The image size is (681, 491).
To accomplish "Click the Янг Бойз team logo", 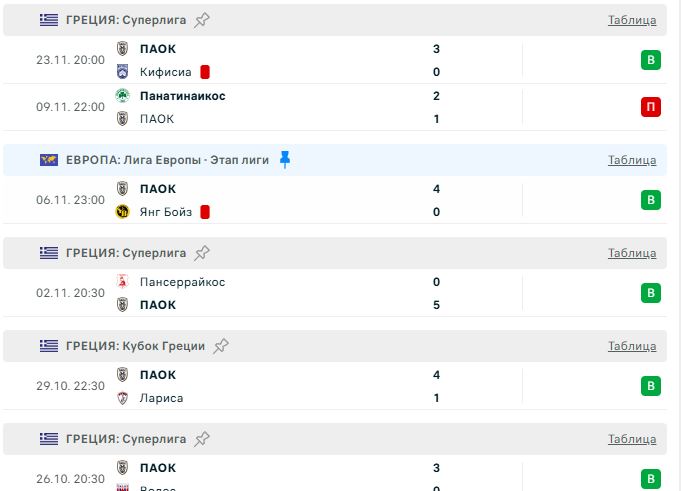I will 122,212.
